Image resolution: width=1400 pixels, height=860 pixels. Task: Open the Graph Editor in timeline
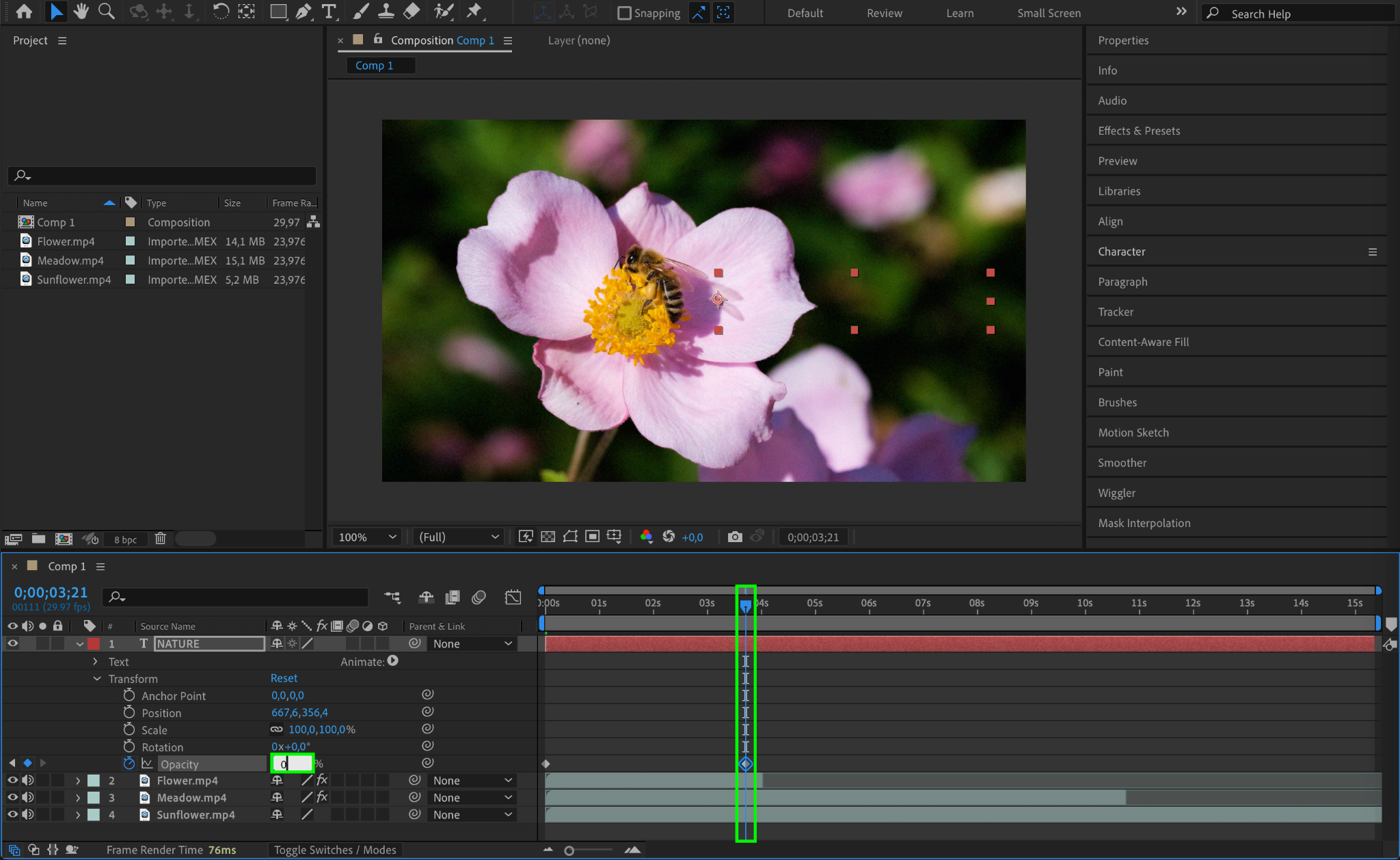click(513, 597)
